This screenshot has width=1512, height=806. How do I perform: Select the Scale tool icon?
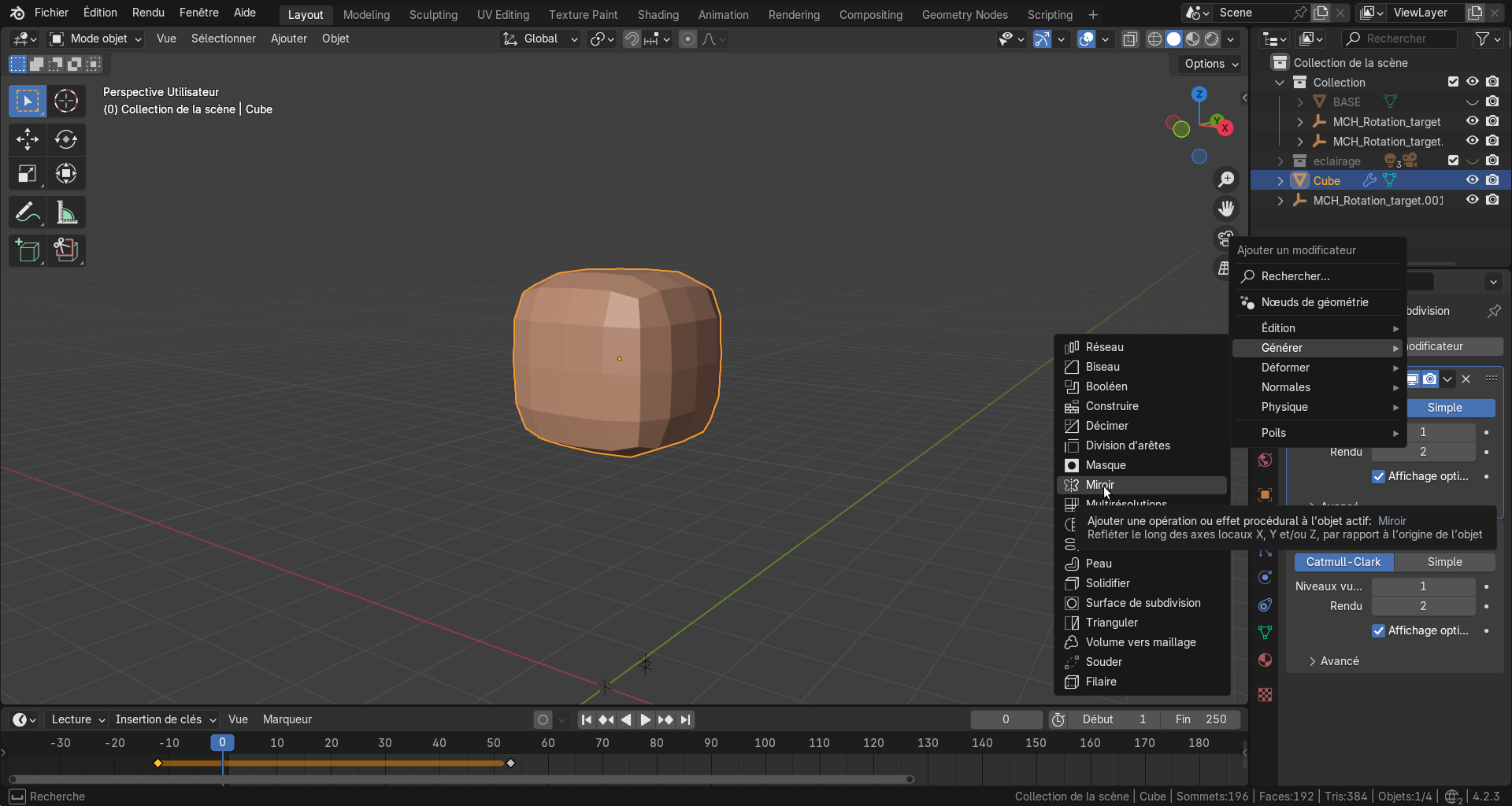(28, 174)
